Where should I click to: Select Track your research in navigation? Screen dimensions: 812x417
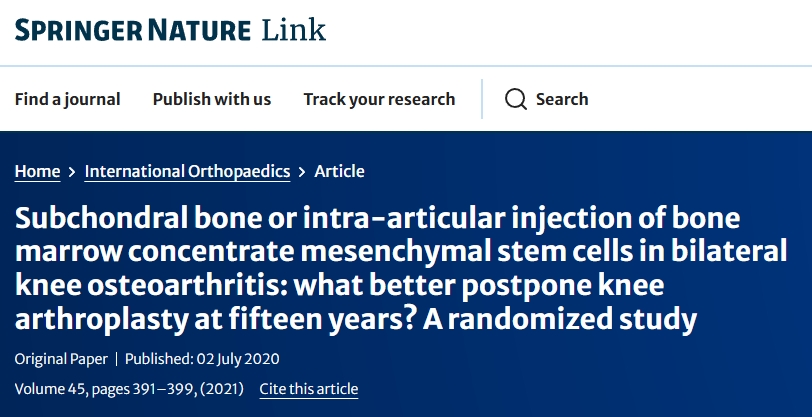click(379, 99)
